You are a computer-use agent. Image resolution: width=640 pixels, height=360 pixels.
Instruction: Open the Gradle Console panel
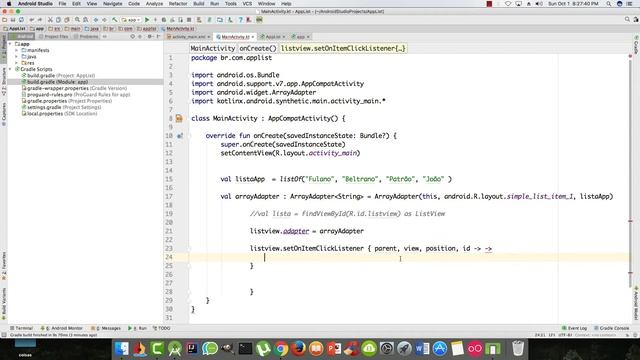pyautogui.click(x=612, y=328)
